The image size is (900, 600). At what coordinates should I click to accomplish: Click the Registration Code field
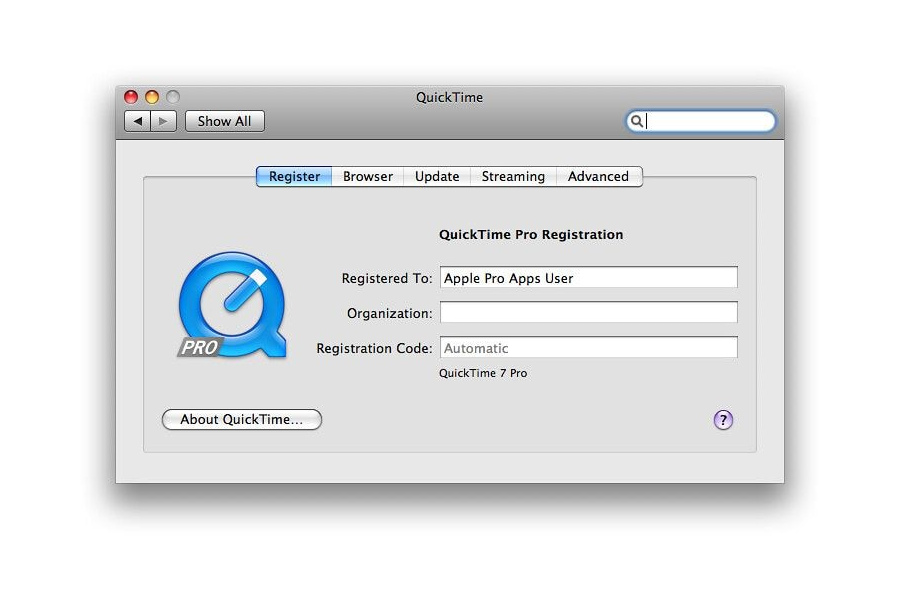coord(589,347)
